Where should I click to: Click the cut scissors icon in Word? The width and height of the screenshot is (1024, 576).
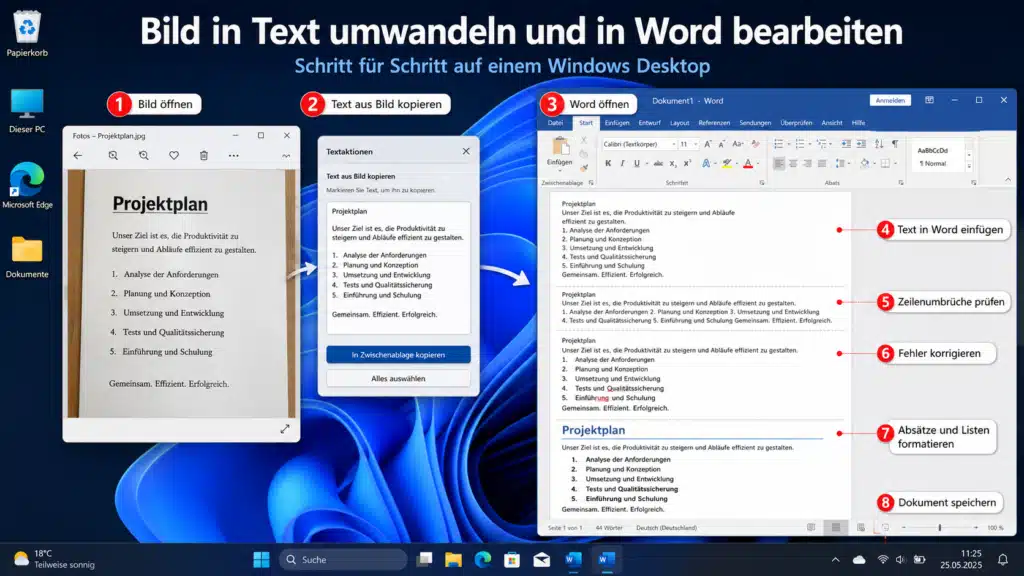(584, 140)
